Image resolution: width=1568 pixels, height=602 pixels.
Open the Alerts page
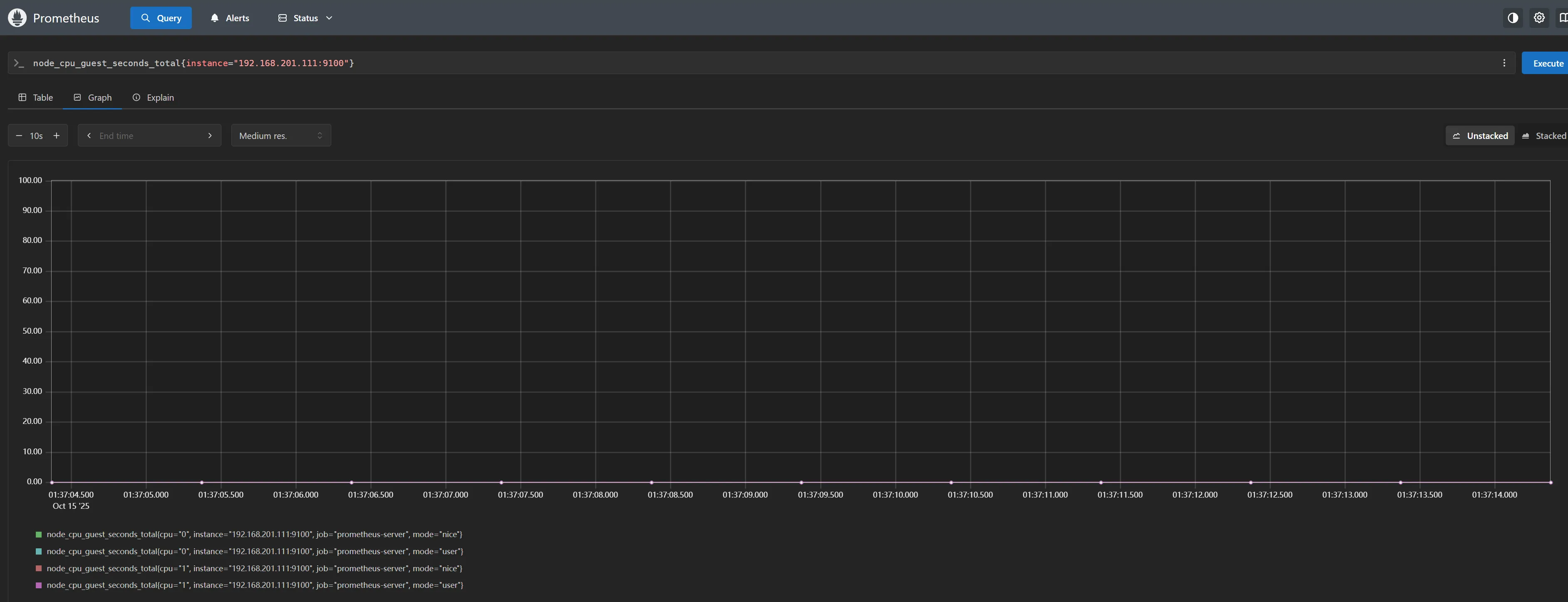click(x=229, y=18)
